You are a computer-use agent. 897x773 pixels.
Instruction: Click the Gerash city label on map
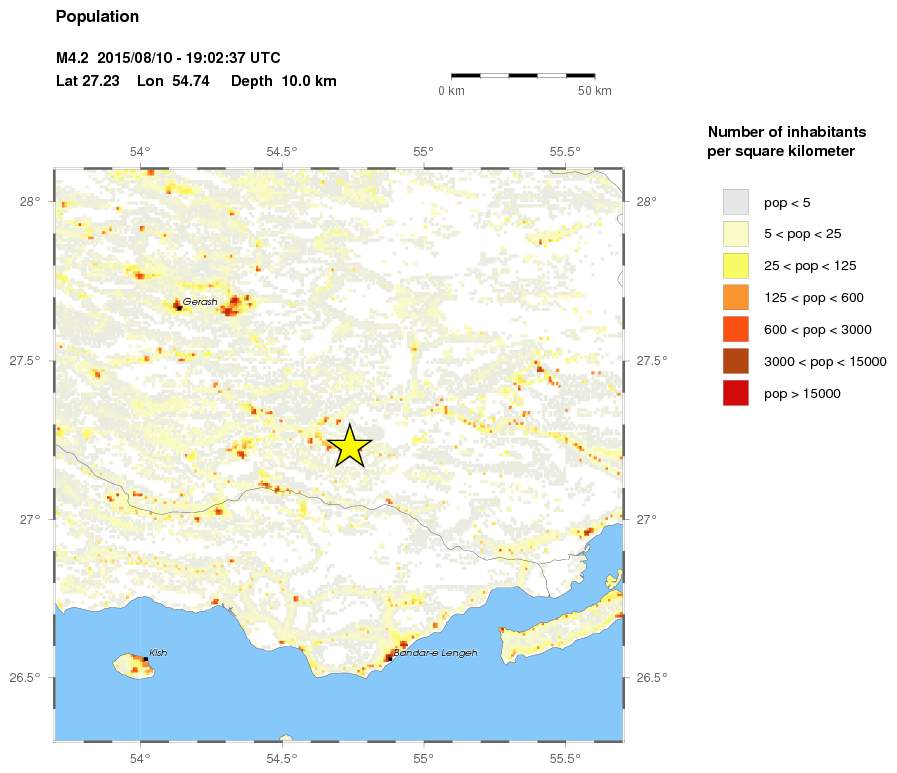pyautogui.click(x=200, y=301)
